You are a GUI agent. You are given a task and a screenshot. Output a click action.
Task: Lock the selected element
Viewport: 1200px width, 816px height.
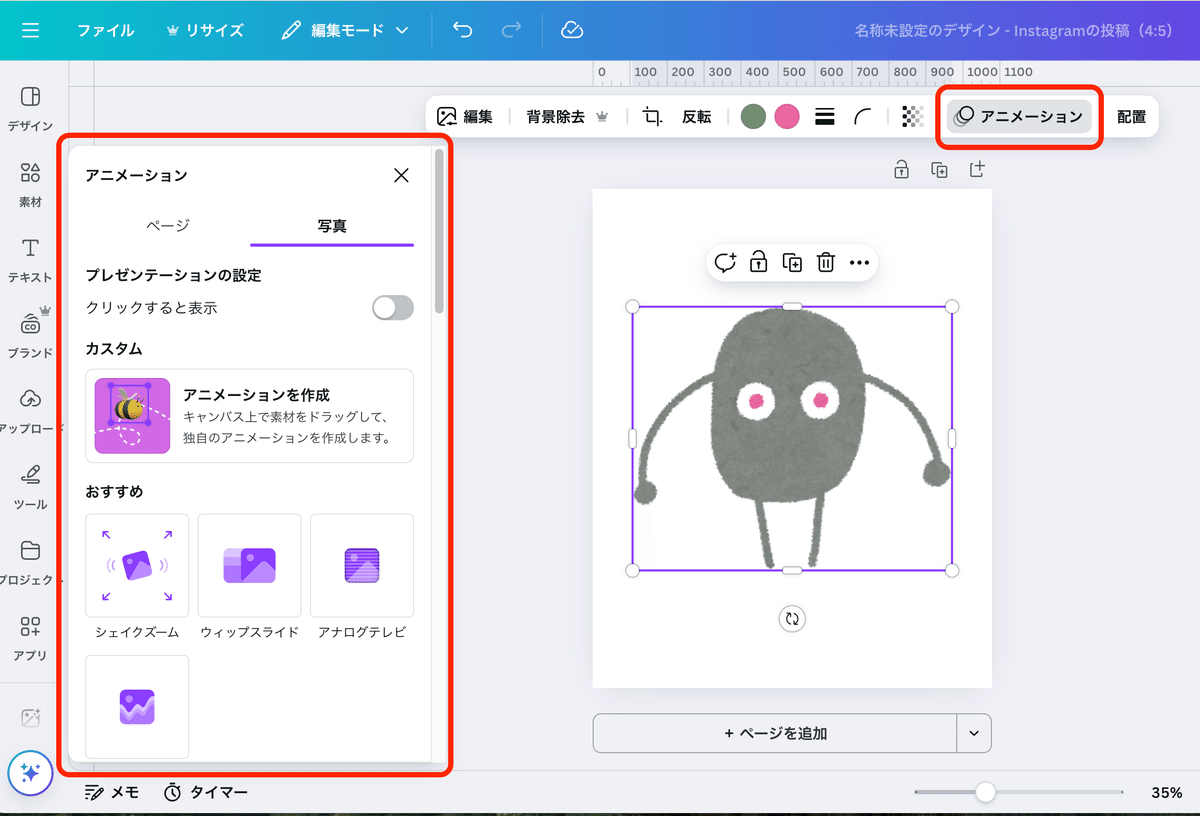click(x=759, y=262)
